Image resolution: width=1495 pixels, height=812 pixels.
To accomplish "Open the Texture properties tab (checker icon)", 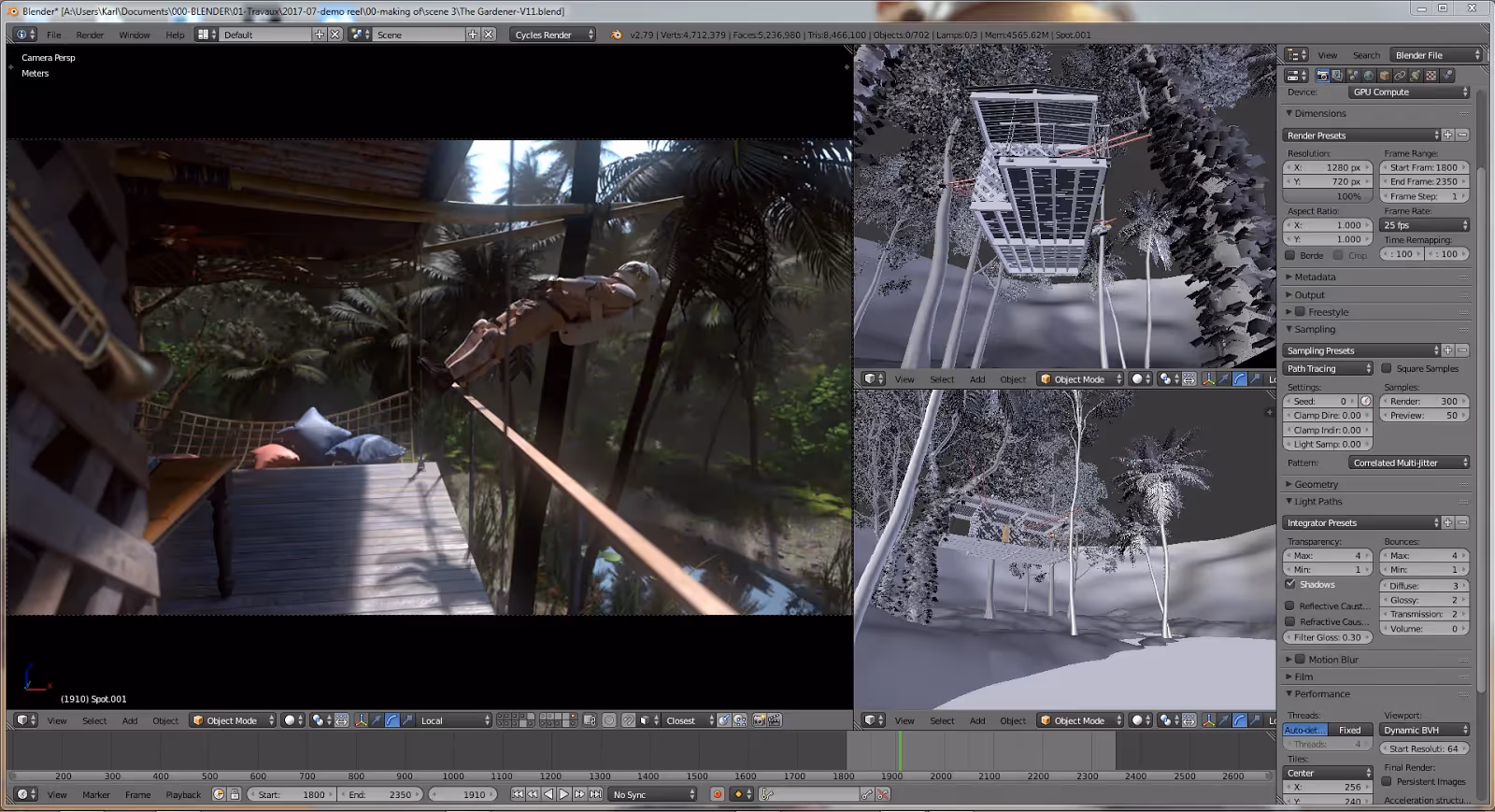I will pos(1431,76).
